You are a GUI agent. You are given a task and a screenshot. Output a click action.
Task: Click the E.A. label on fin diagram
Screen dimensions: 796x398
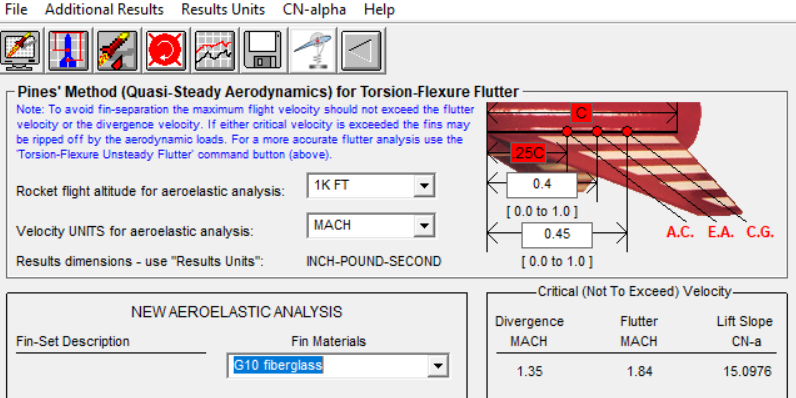tap(720, 233)
